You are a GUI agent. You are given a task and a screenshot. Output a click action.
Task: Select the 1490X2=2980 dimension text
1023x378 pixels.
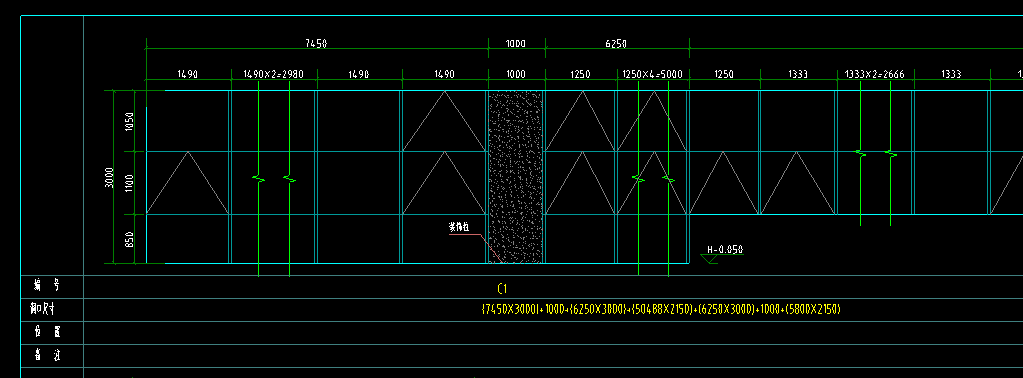[x=273, y=74]
